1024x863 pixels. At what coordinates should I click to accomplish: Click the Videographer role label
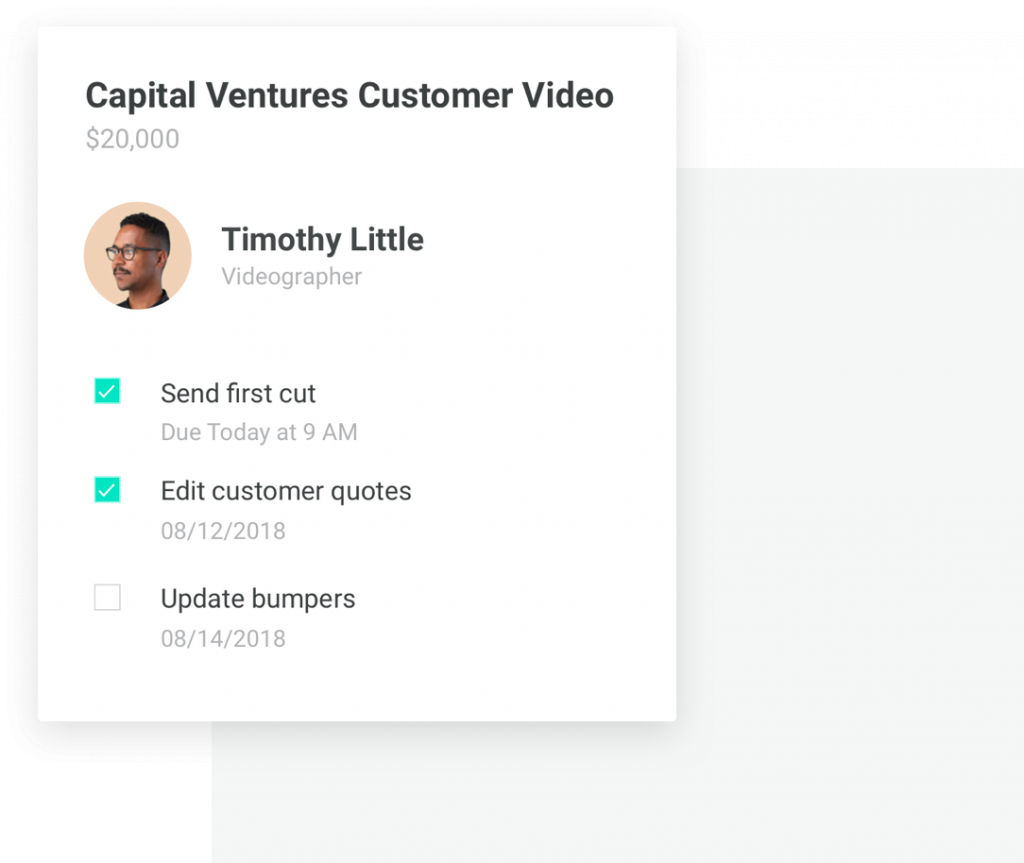(291, 277)
